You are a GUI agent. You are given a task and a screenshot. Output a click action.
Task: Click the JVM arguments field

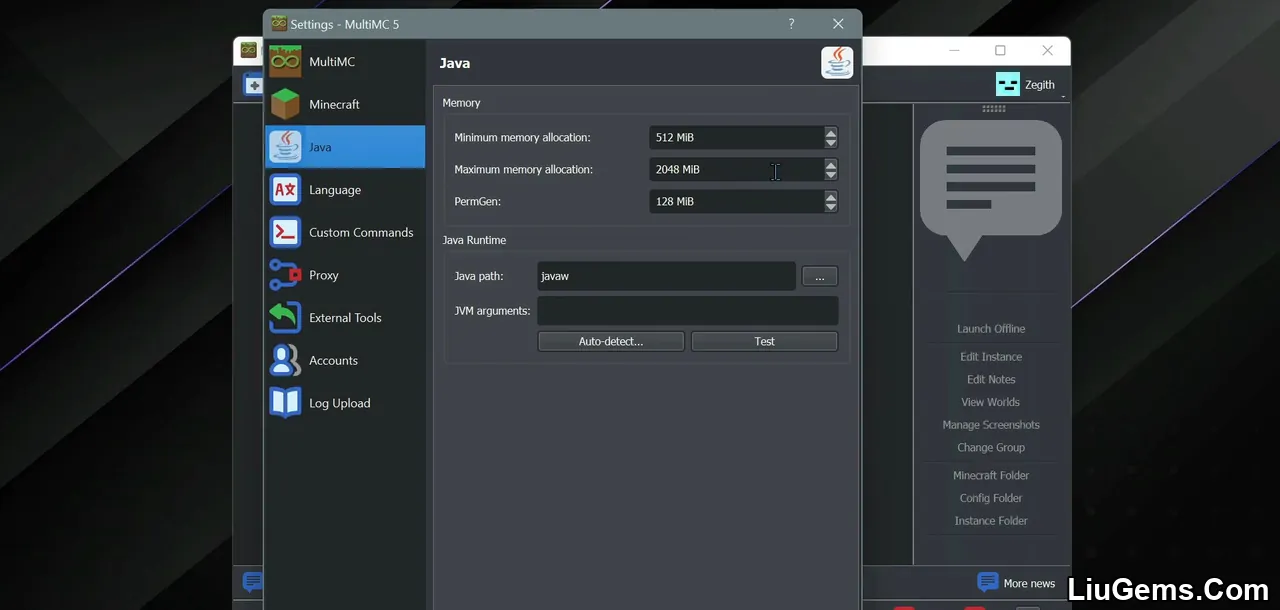[x=688, y=311]
